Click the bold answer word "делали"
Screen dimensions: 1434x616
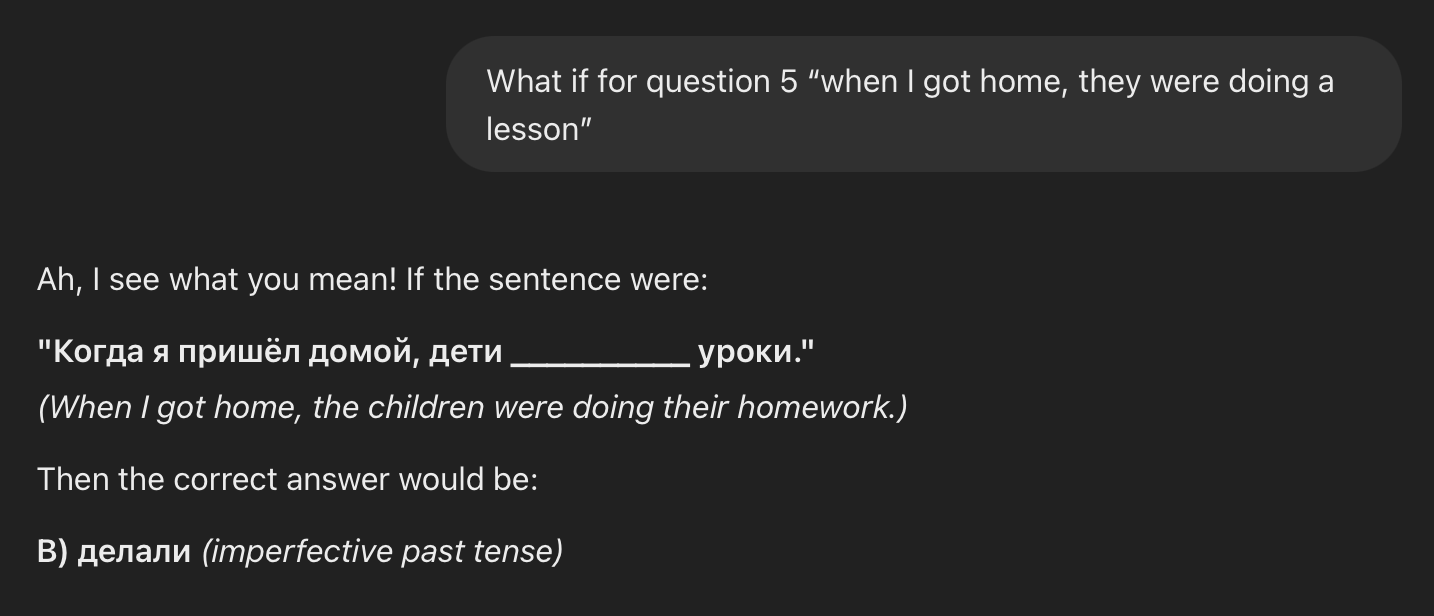[x=134, y=552]
